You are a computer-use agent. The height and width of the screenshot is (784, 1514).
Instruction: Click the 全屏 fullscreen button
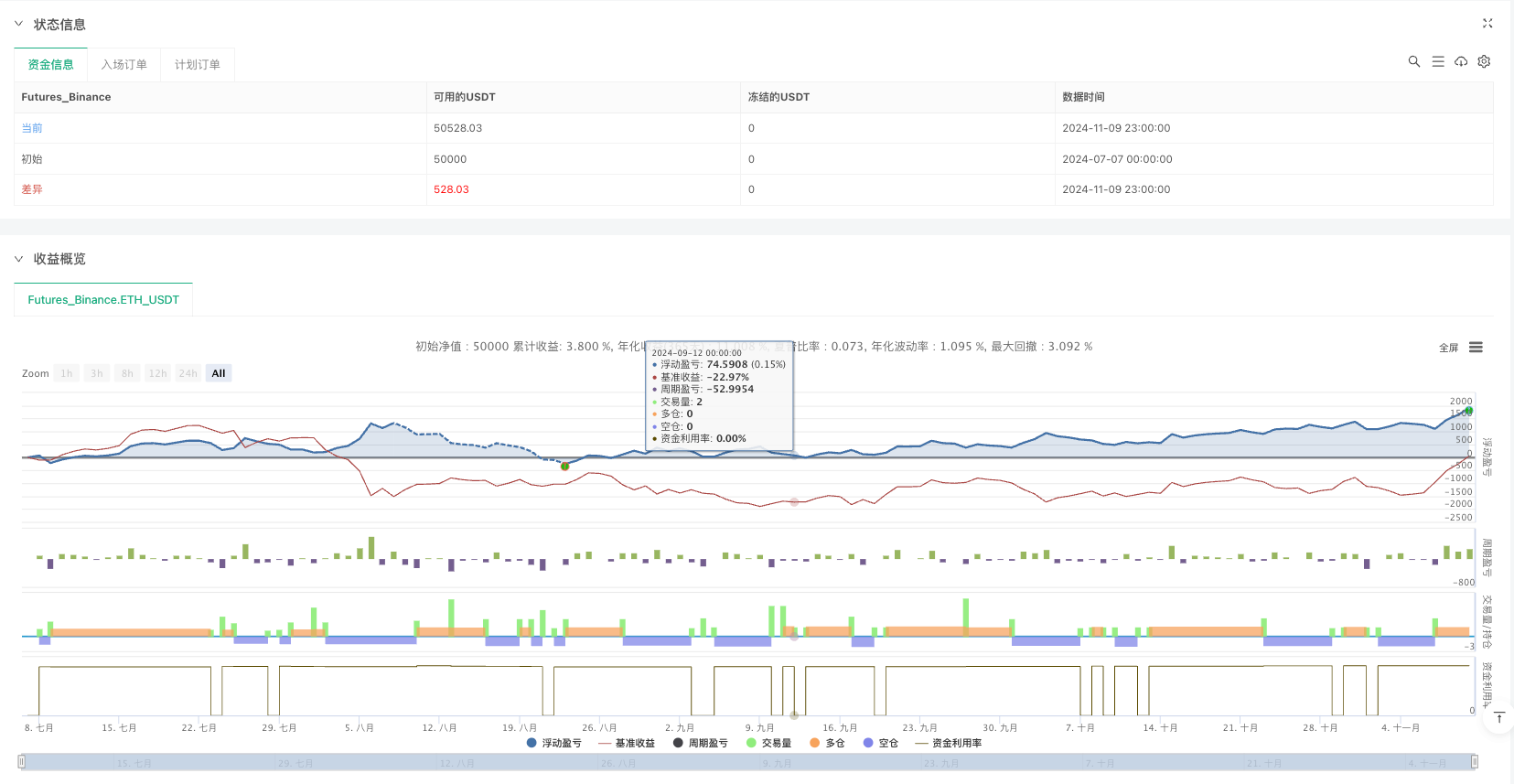pyautogui.click(x=1448, y=348)
